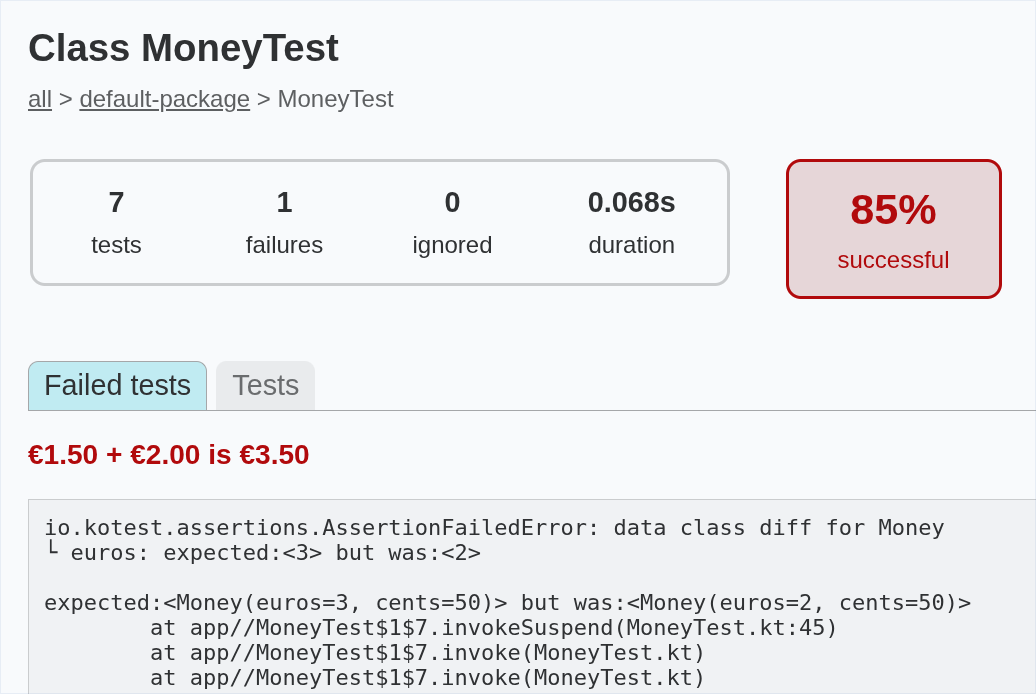Screen dimensions: 1036x694
Task: Click the AssertionFailedError message line
Action: click(492, 527)
